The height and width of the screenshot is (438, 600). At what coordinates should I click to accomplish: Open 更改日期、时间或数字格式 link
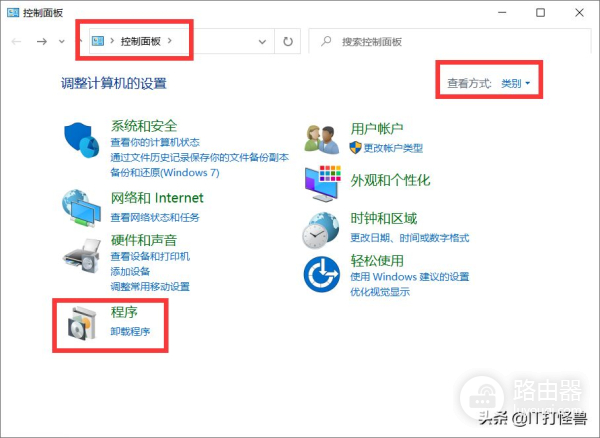(x=409, y=238)
